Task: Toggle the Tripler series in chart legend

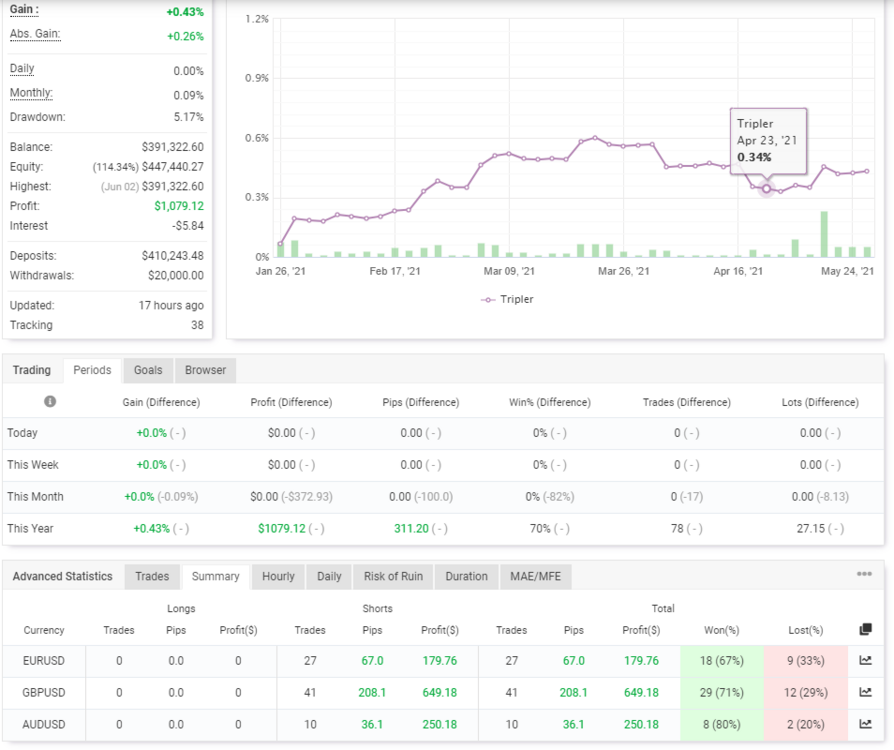Action: point(507,299)
